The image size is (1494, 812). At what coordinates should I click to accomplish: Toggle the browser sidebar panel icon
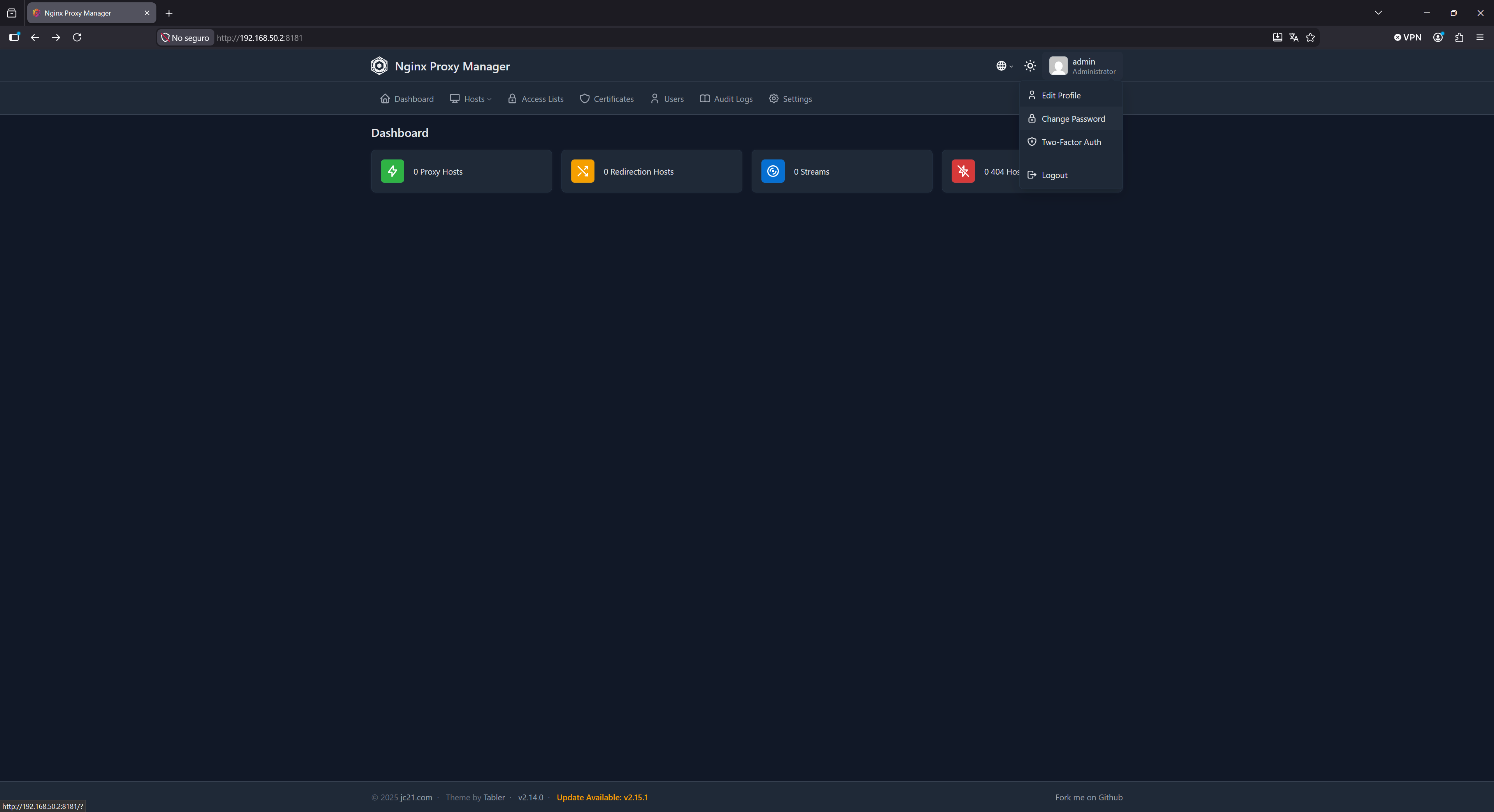tap(14, 37)
